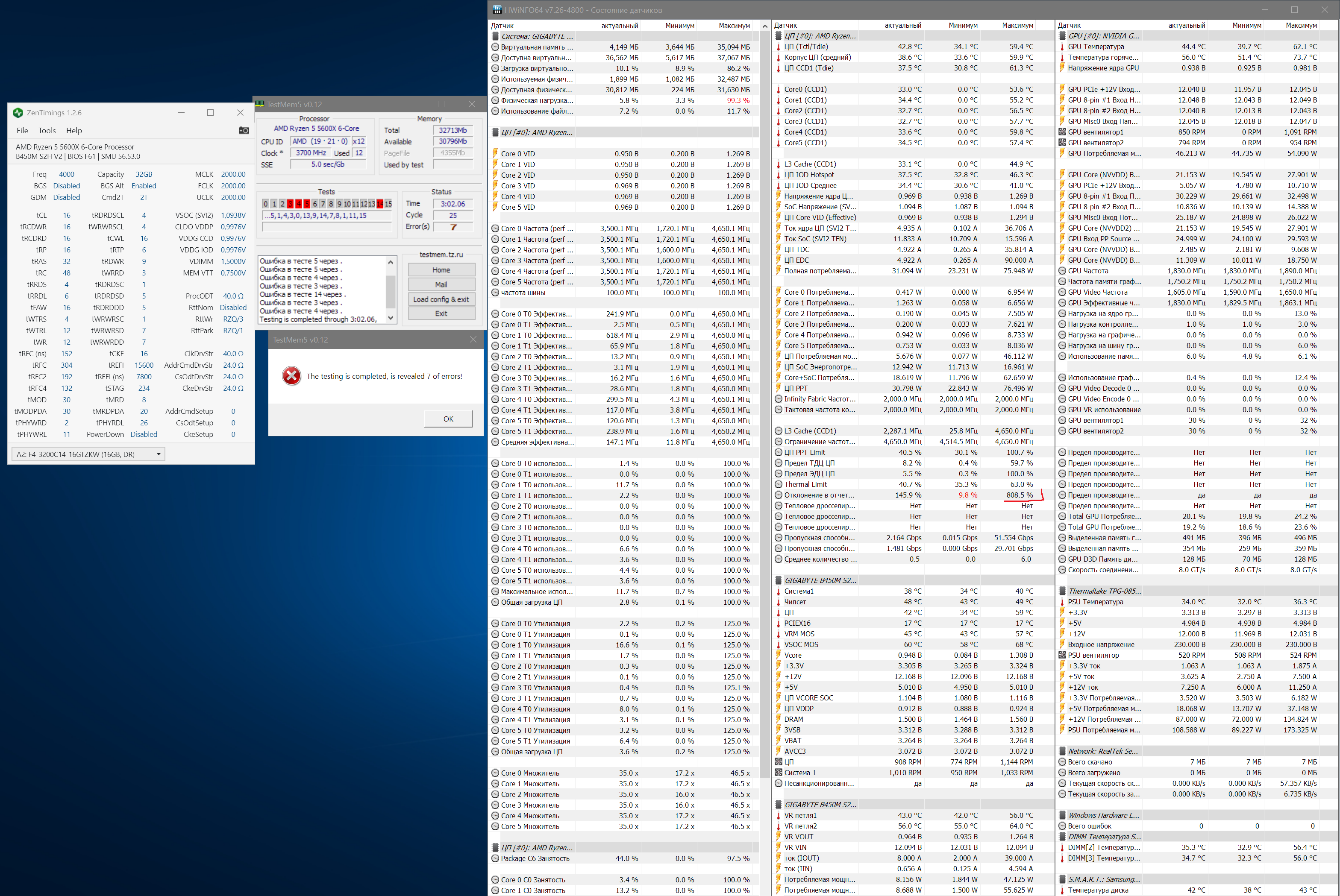Click the clock icon beside Core 0 Частота

coord(495,228)
